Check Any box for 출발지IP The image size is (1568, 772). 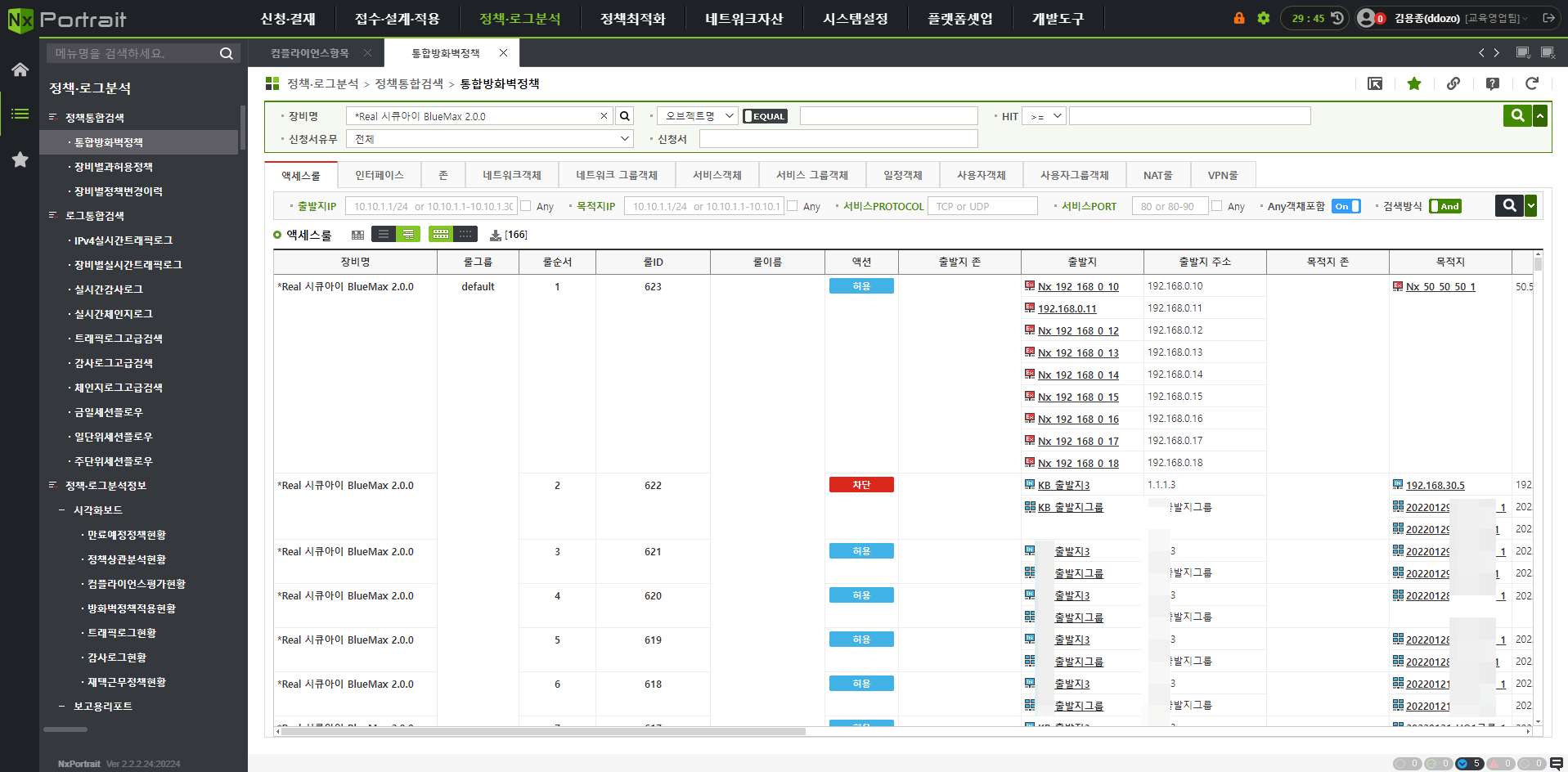[526, 206]
